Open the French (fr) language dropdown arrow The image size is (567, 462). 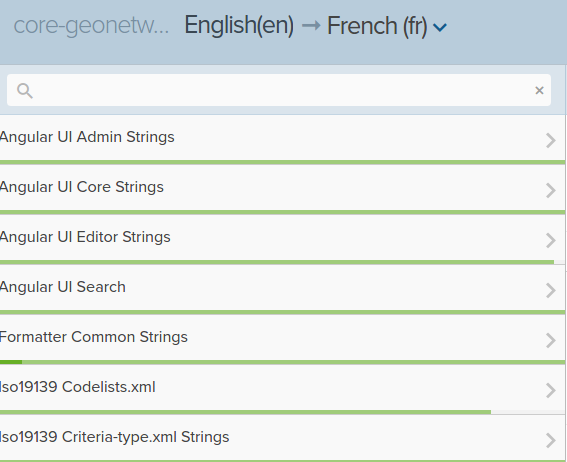pyautogui.click(x=440, y=27)
